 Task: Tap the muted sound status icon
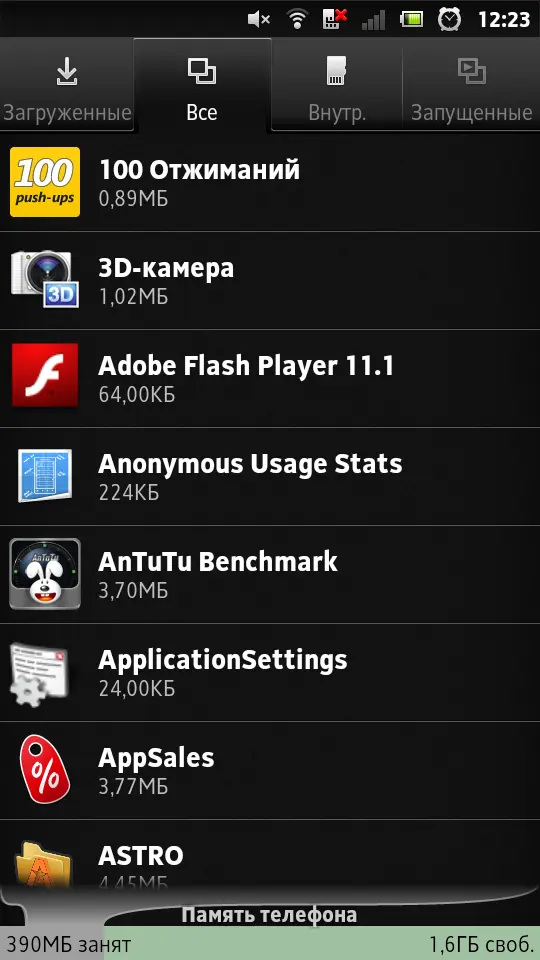(x=259, y=20)
